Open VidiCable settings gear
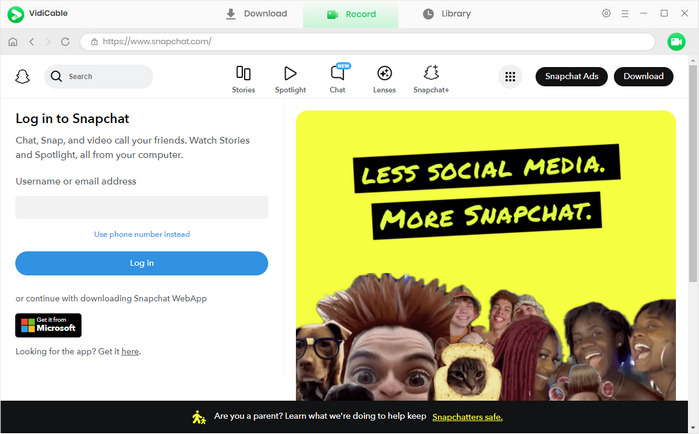Viewport: 699px width, 434px height. point(606,13)
